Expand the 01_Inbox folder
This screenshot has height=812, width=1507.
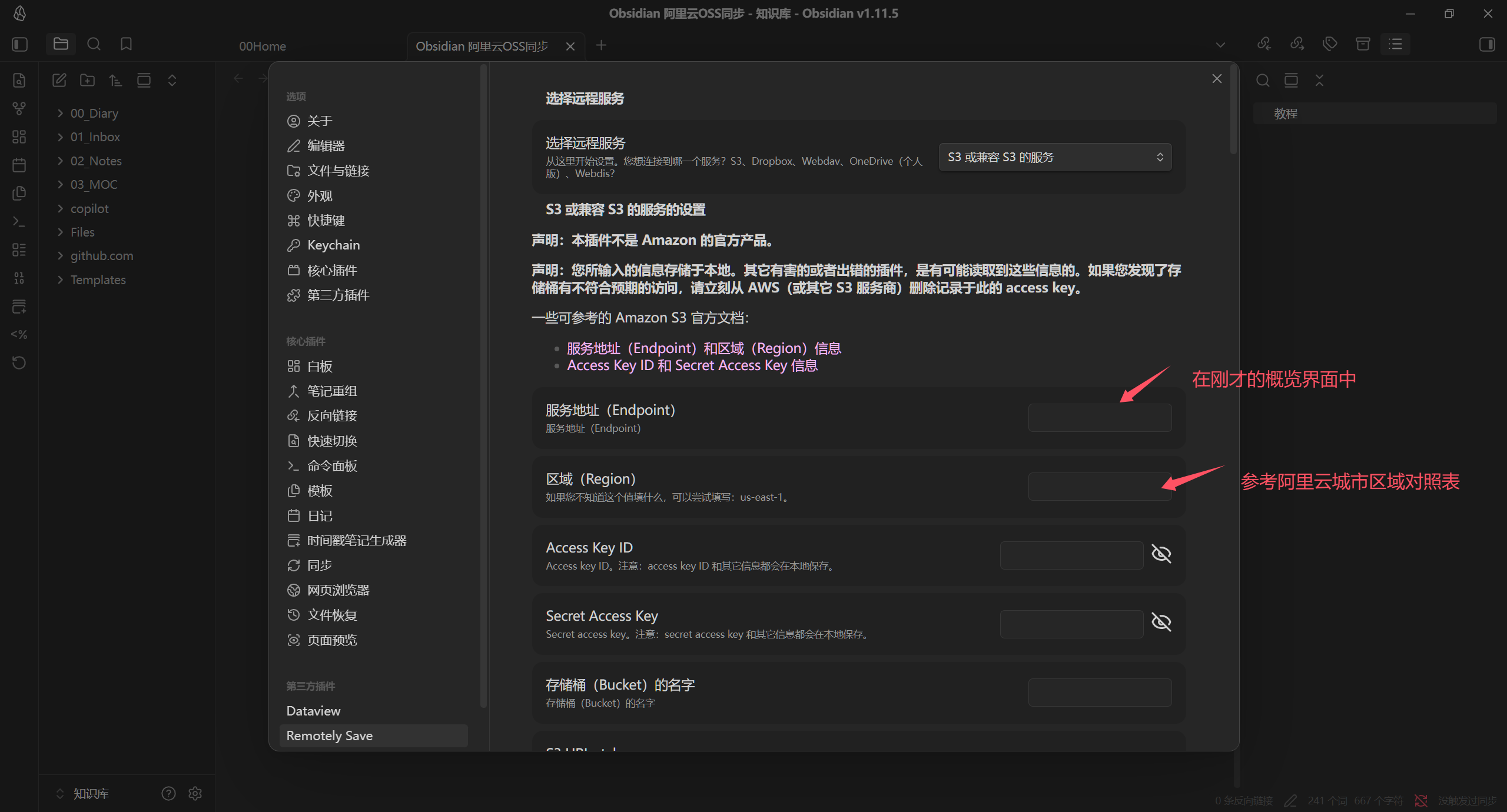[60, 137]
